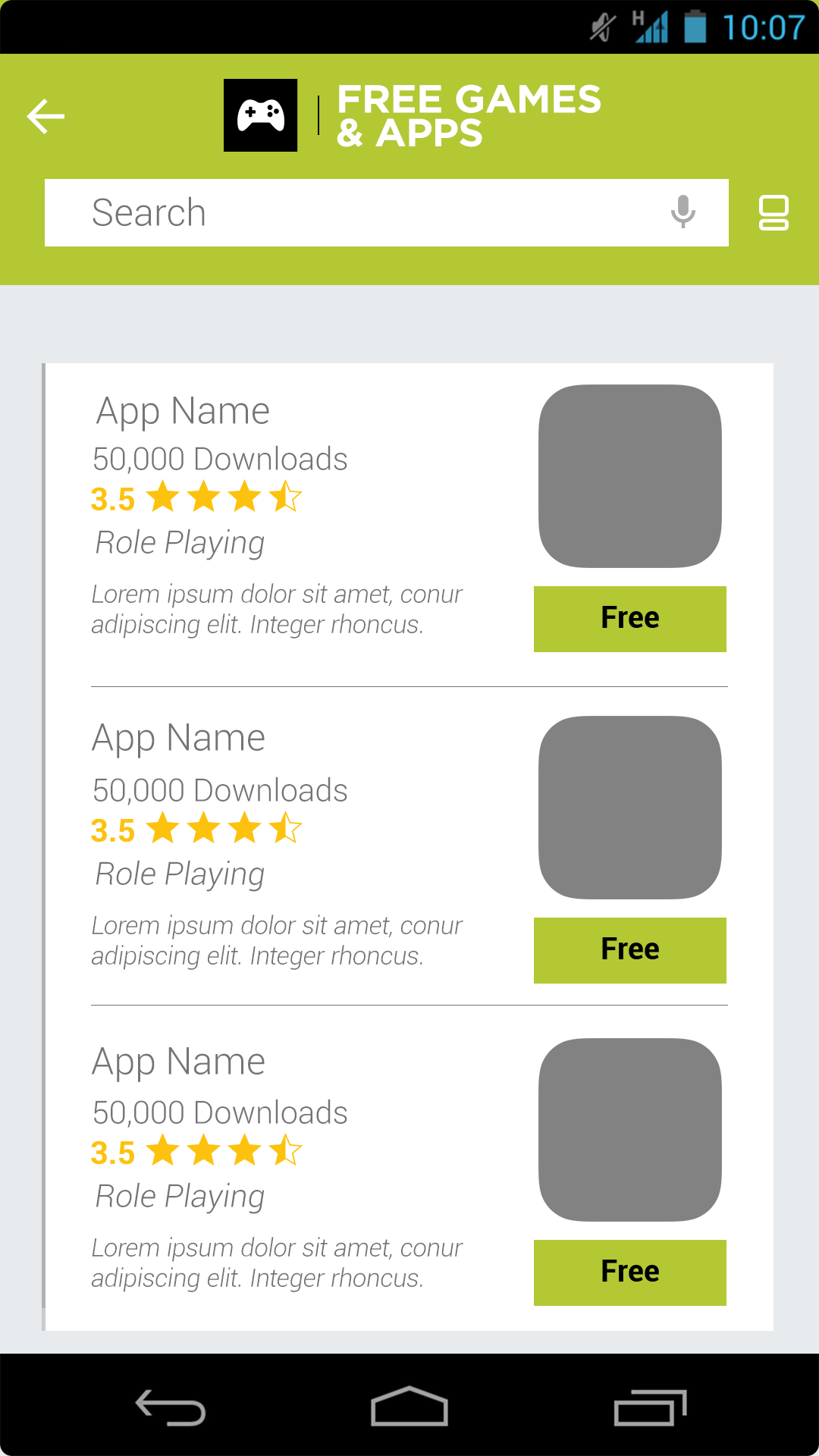
Task: Tap the muted sound status icon
Action: (603, 27)
